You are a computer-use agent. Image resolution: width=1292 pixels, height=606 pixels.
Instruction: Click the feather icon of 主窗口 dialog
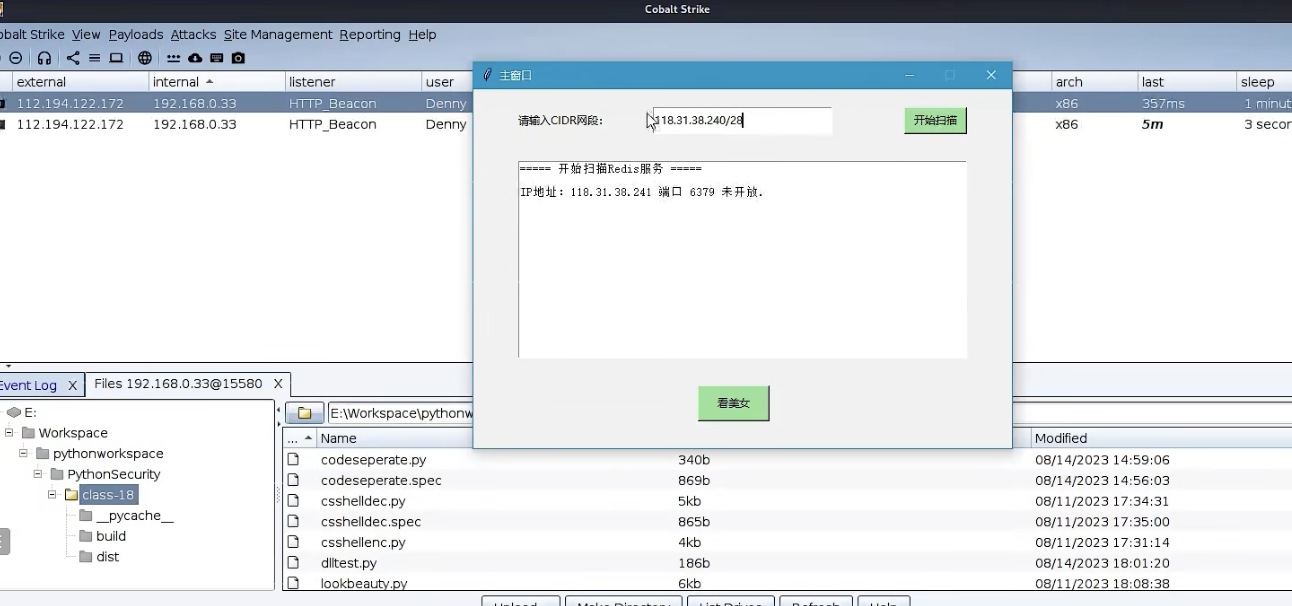487,75
